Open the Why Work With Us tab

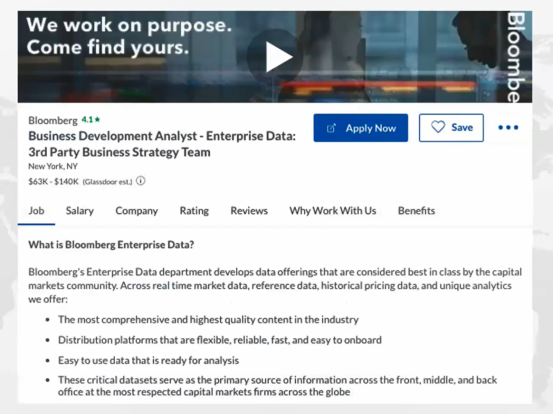point(333,211)
